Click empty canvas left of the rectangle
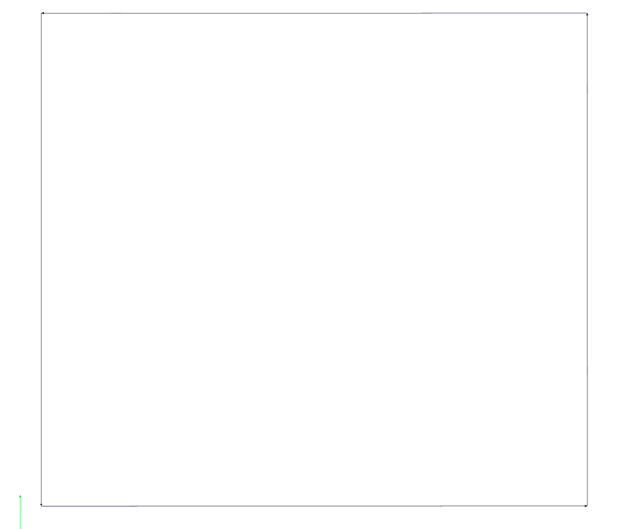The height and width of the screenshot is (529, 619). pos(20,237)
